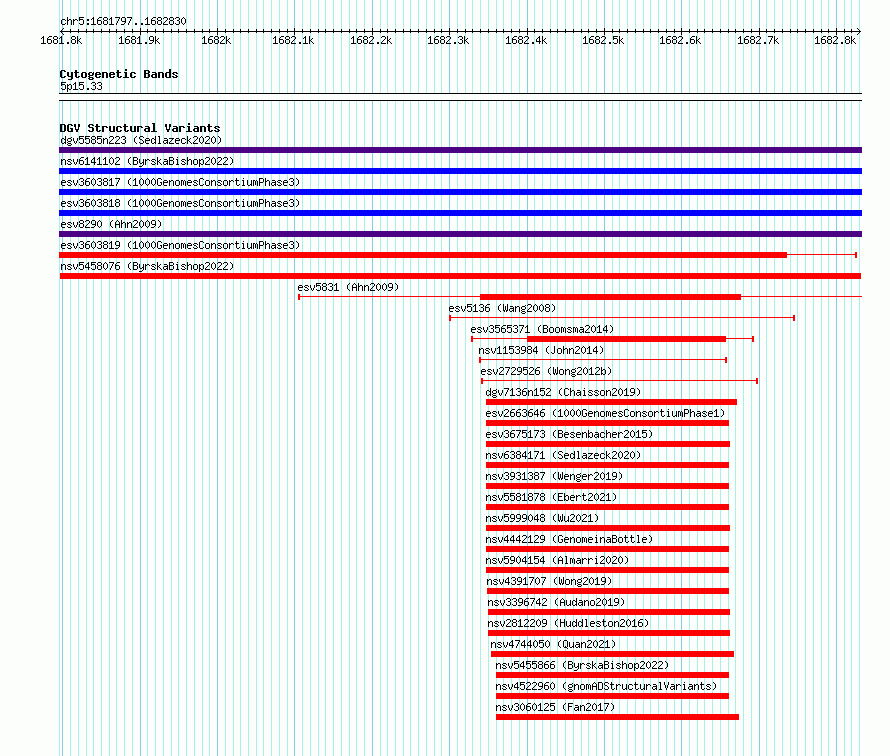
Task: Click the red nsv4744050 variant bar
Action: point(612,654)
